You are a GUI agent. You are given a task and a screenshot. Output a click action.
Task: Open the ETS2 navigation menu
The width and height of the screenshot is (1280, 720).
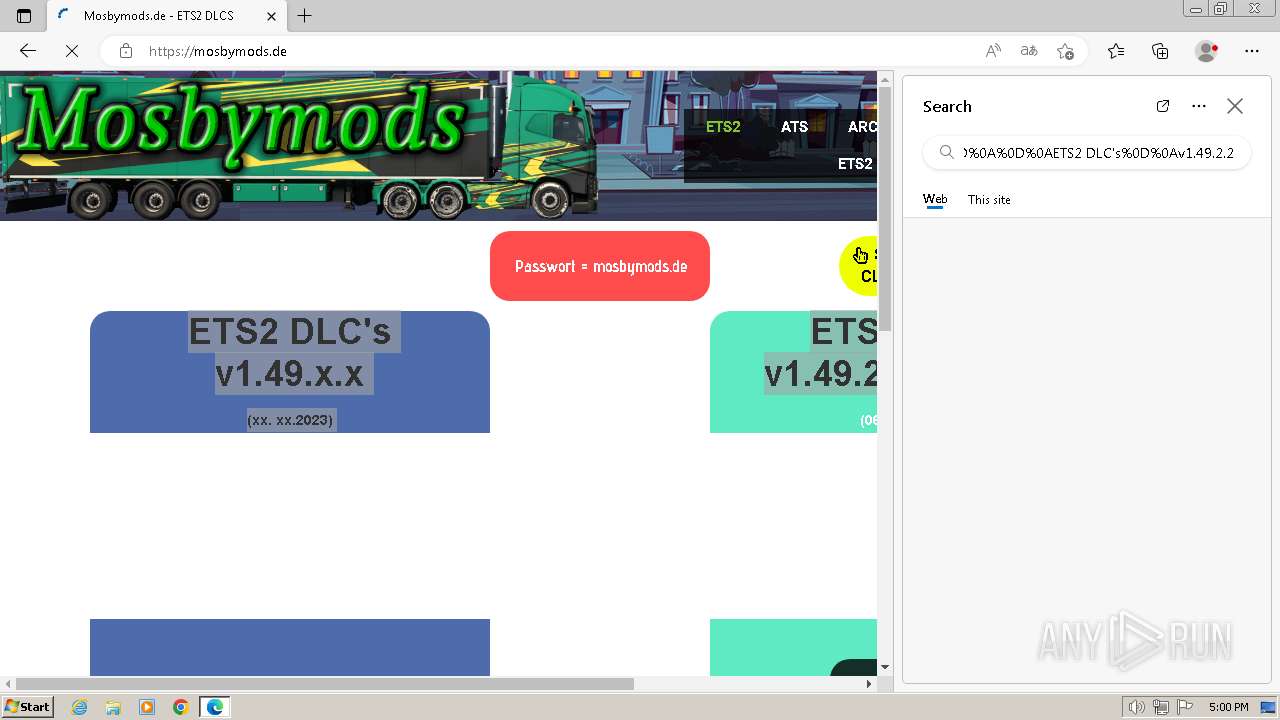[x=723, y=127]
